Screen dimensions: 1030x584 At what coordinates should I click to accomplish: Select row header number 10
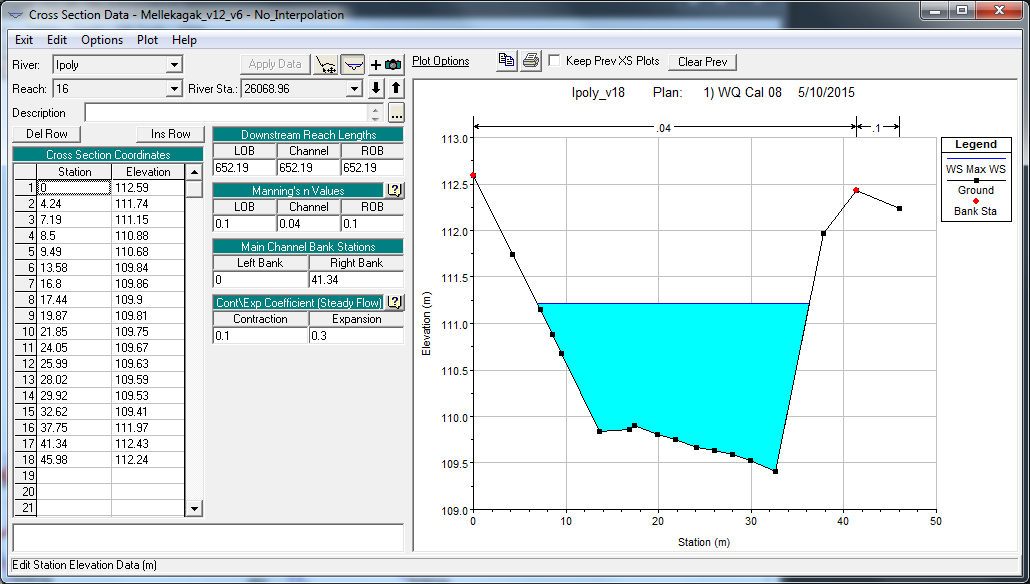tap(26, 332)
